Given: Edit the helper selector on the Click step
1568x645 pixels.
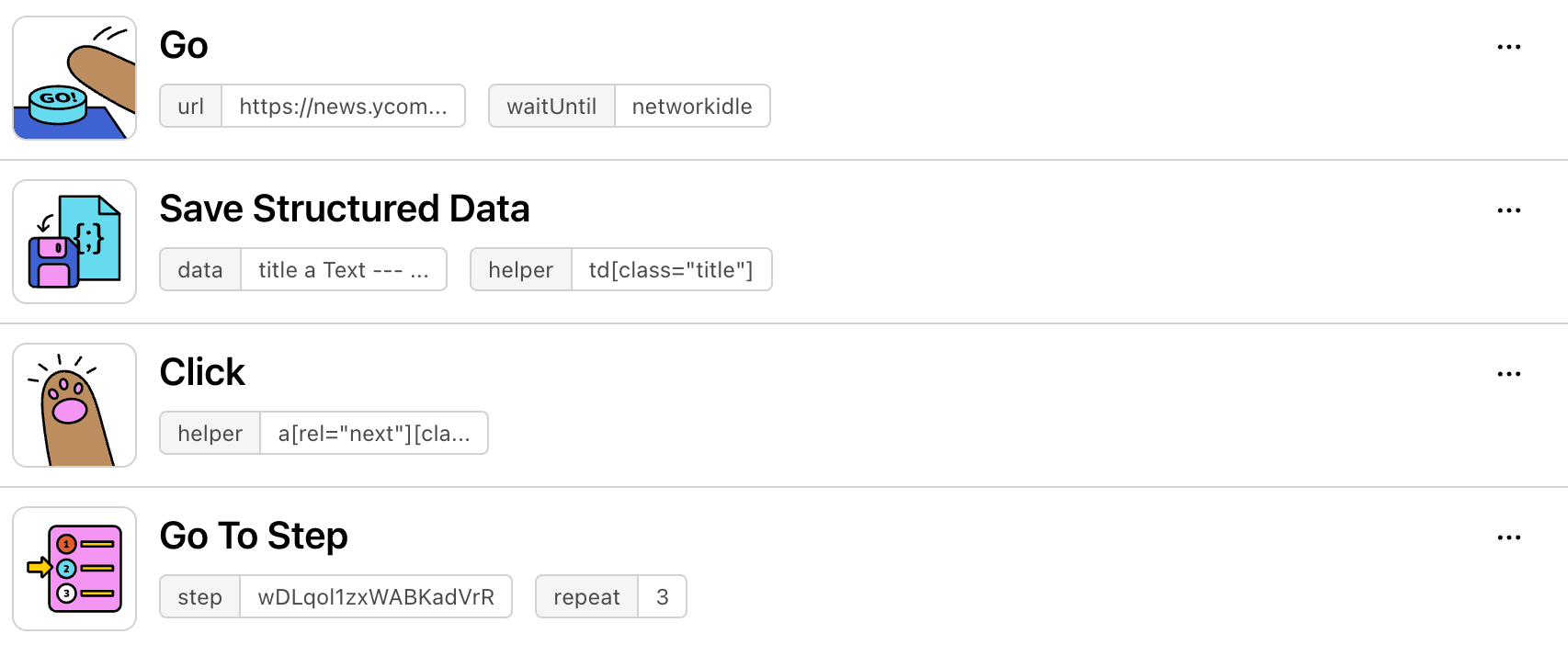Looking at the screenshot, I should point(374,432).
